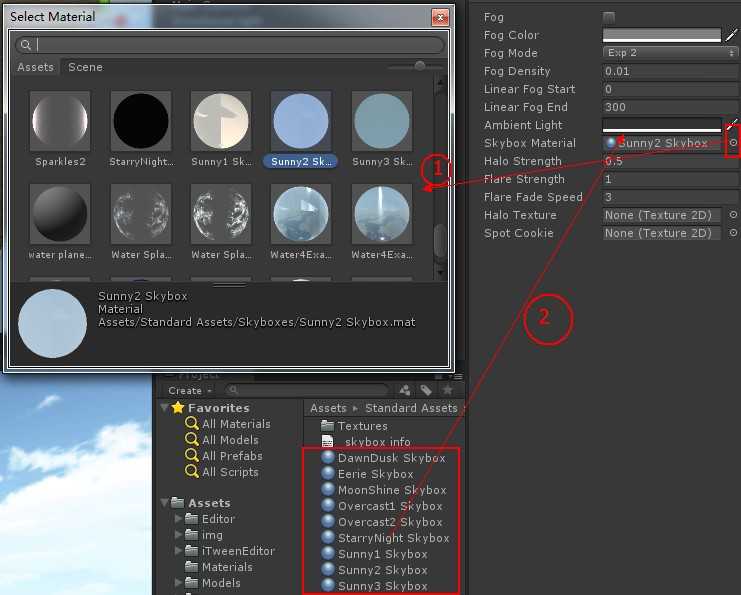Click the Select Material search field
The width and height of the screenshot is (741, 595).
230,45
